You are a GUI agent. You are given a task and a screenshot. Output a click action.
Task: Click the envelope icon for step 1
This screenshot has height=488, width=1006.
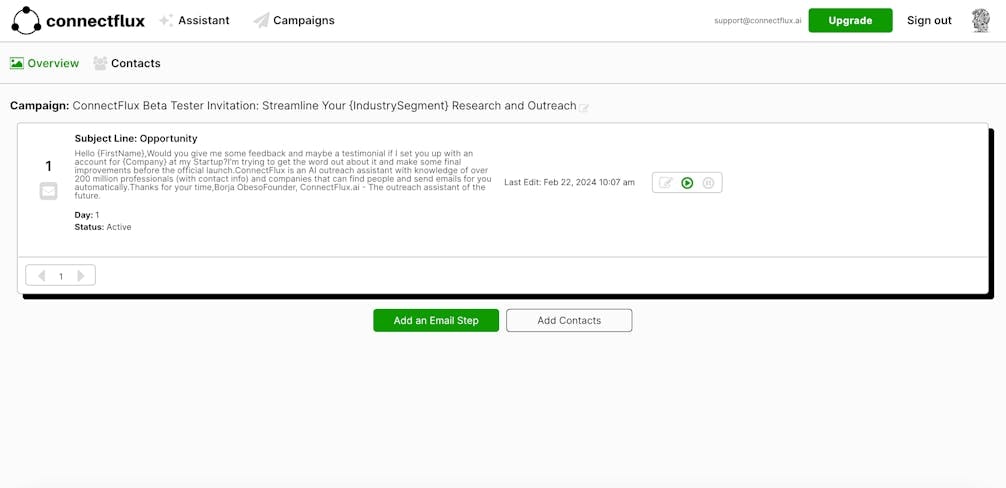point(48,191)
